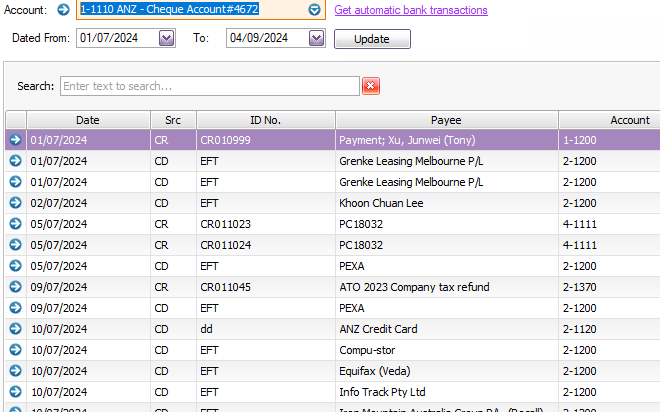The image size is (660, 412).
Task: Clear search with the red X icon
Action: tap(371, 87)
